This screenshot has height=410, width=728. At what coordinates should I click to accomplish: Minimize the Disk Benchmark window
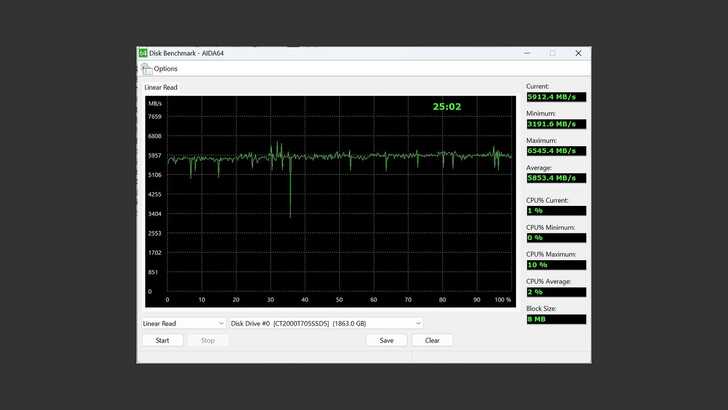(x=526, y=53)
